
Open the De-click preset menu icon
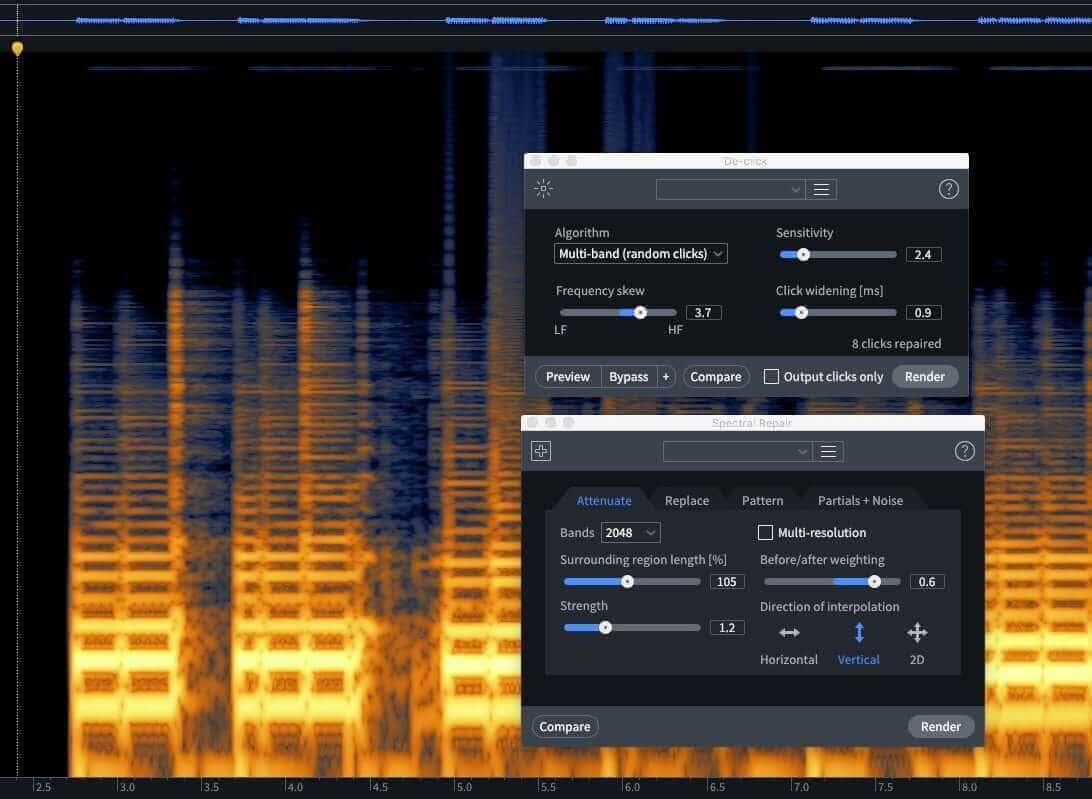(821, 189)
